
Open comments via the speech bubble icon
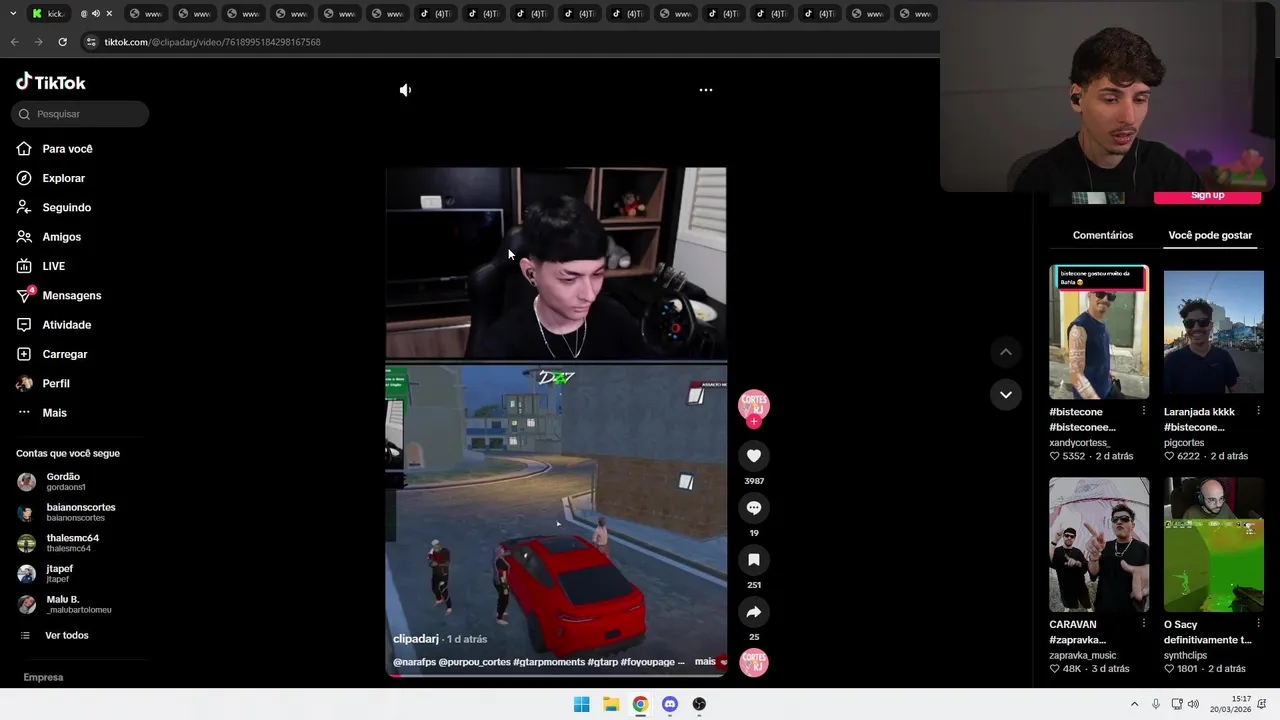(x=754, y=508)
